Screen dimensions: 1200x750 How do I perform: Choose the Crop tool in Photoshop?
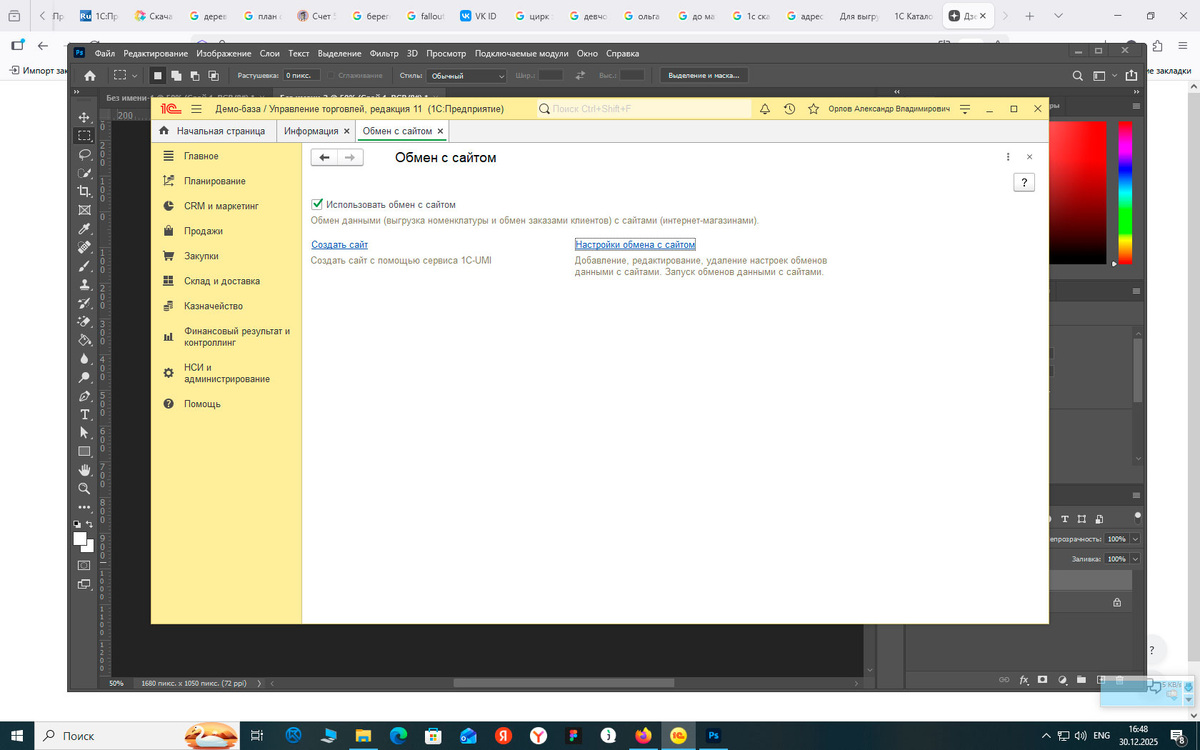click(x=84, y=191)
